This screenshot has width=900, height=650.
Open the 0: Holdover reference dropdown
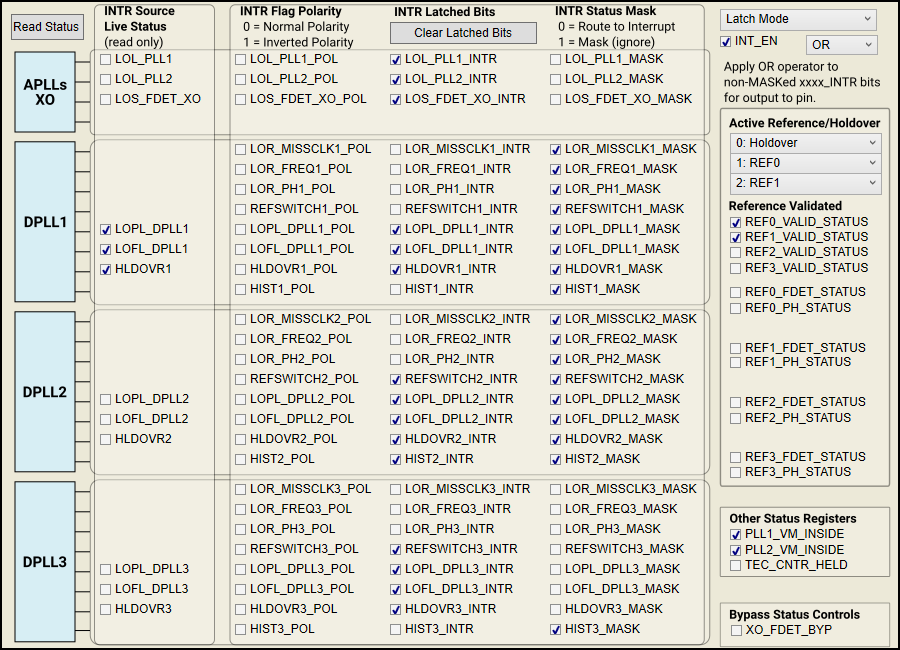click(803, 143)
